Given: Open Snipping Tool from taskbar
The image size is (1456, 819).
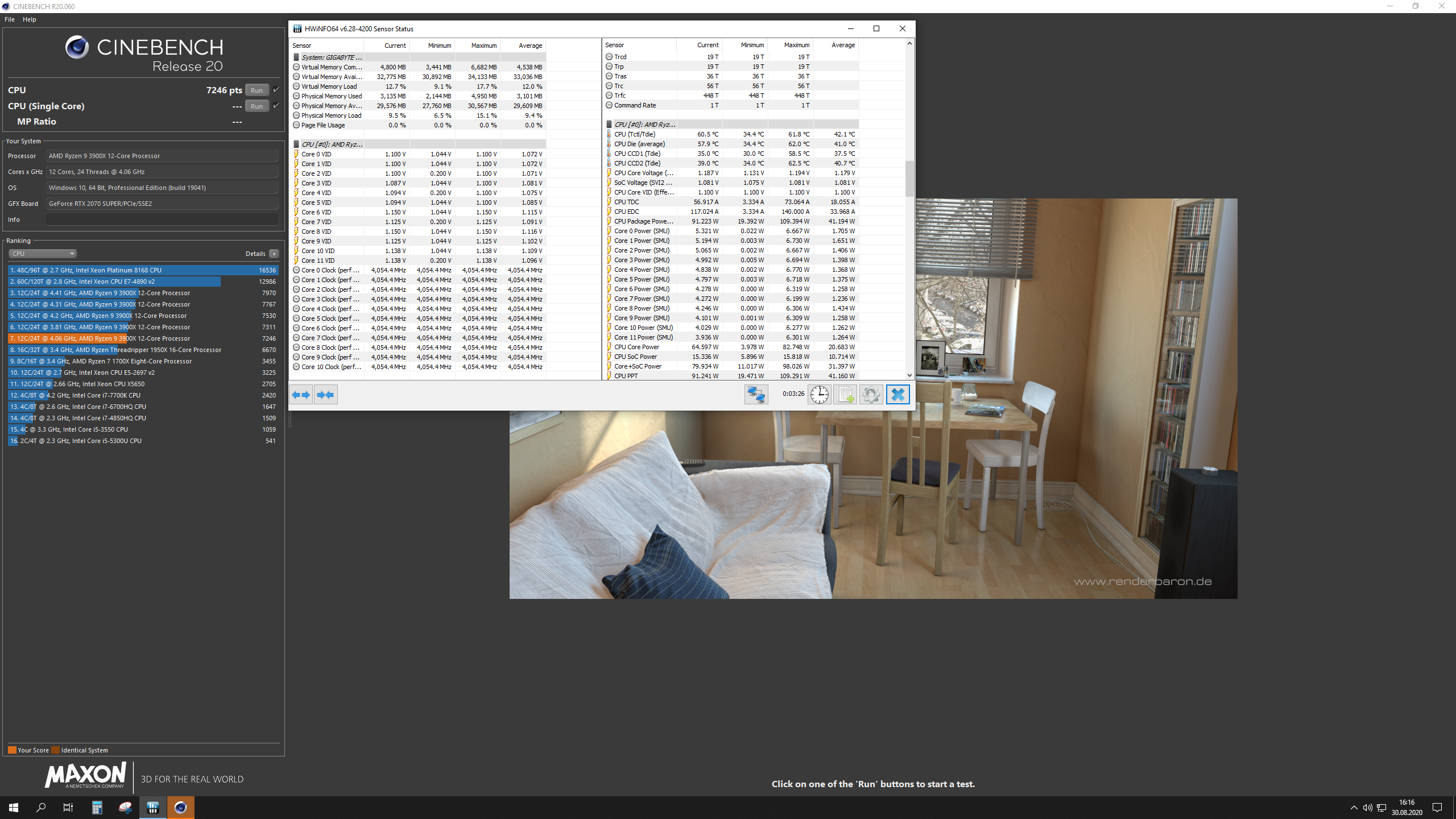Looking at the screenshot, I should (125, 807).
